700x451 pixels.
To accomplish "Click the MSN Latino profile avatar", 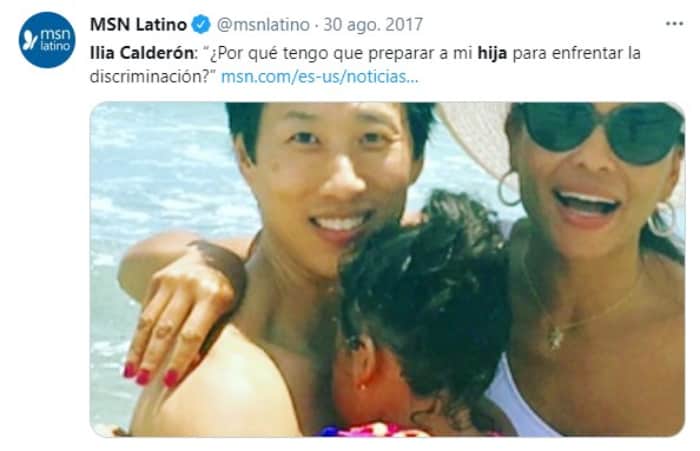I will click(47, 39).
